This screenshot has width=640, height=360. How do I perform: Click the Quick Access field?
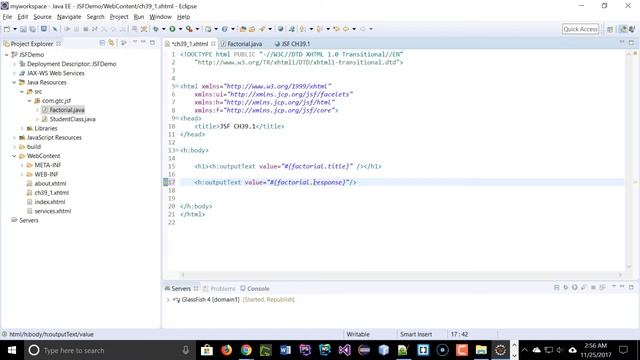pos(580,29)
